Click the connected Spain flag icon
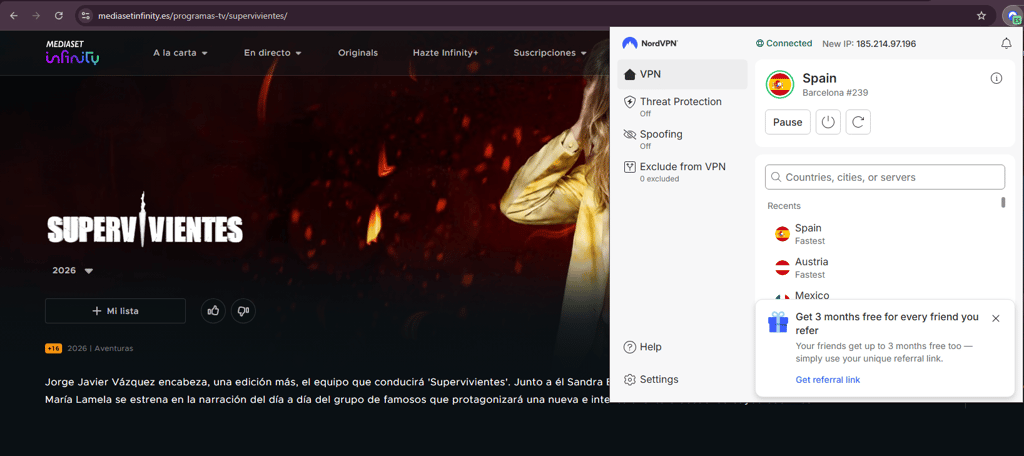The width and height of the screenshot is (1024, 456). coord(779,85)
